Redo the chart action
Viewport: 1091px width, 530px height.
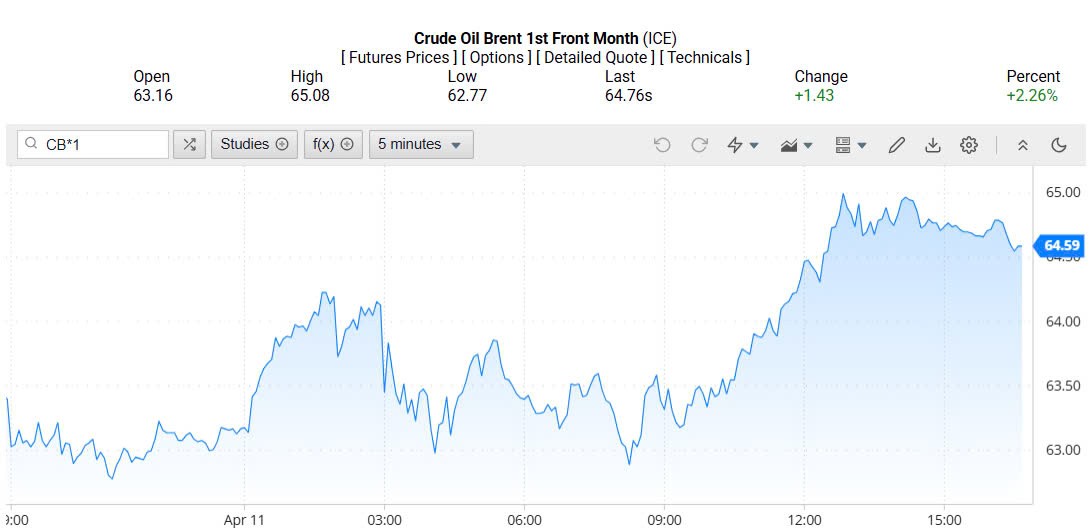699,145
